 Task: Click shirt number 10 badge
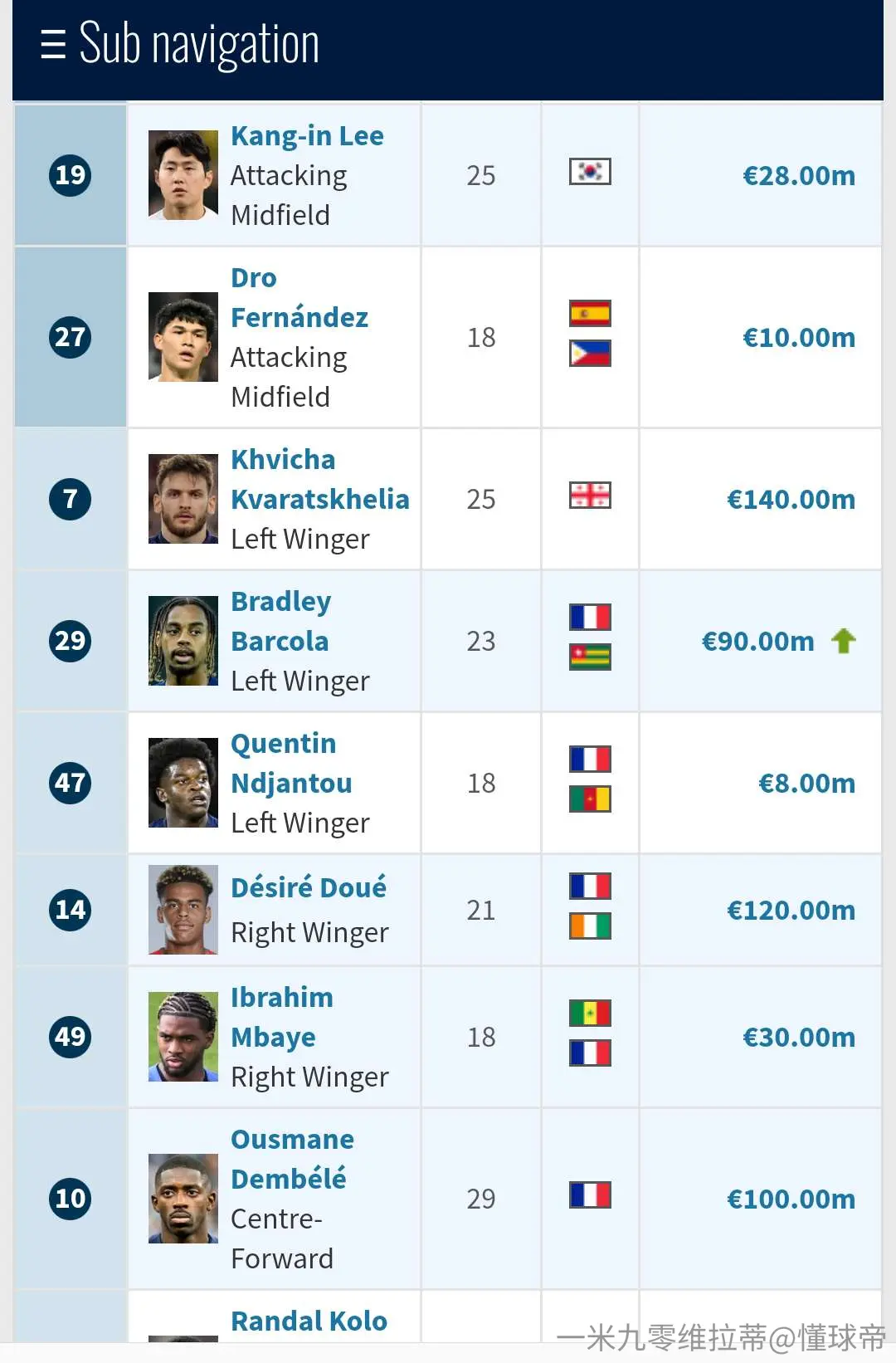[71, 1199]
